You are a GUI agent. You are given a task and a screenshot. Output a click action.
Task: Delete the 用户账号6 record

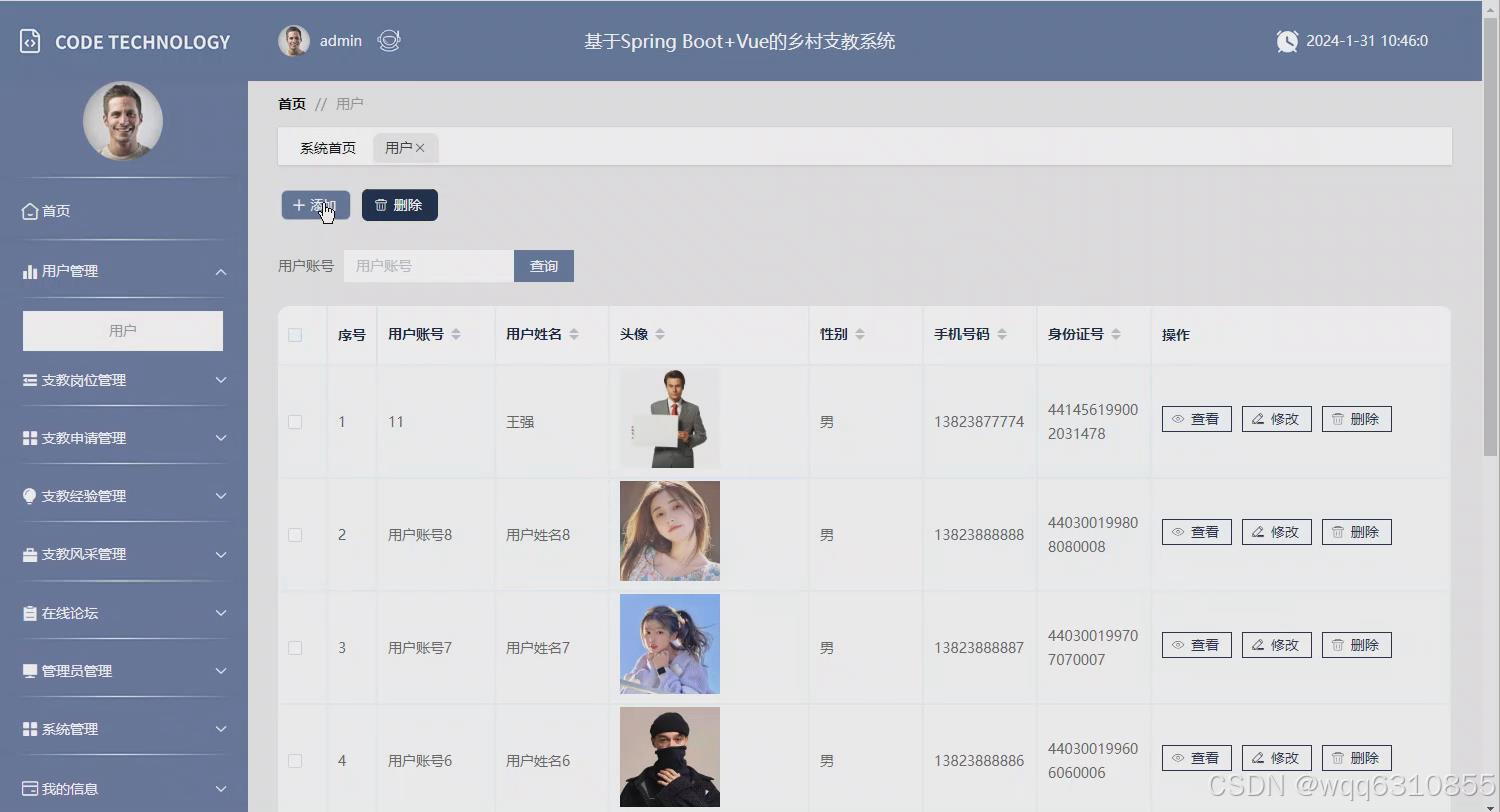pyautogui.click(x=1357, y=758)
